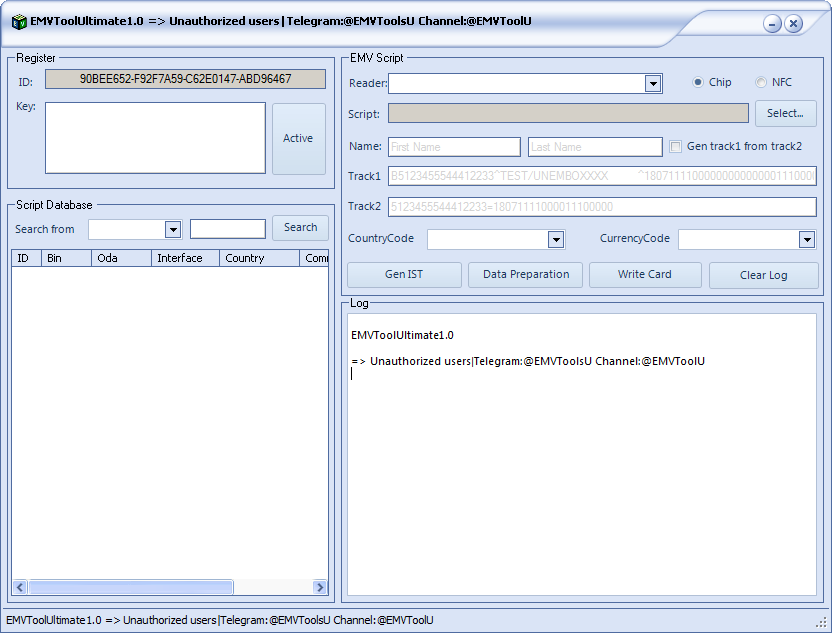Open the Search from dropdown
The height and width of the screenshot is (633, 832).
(x=172, y=230)
